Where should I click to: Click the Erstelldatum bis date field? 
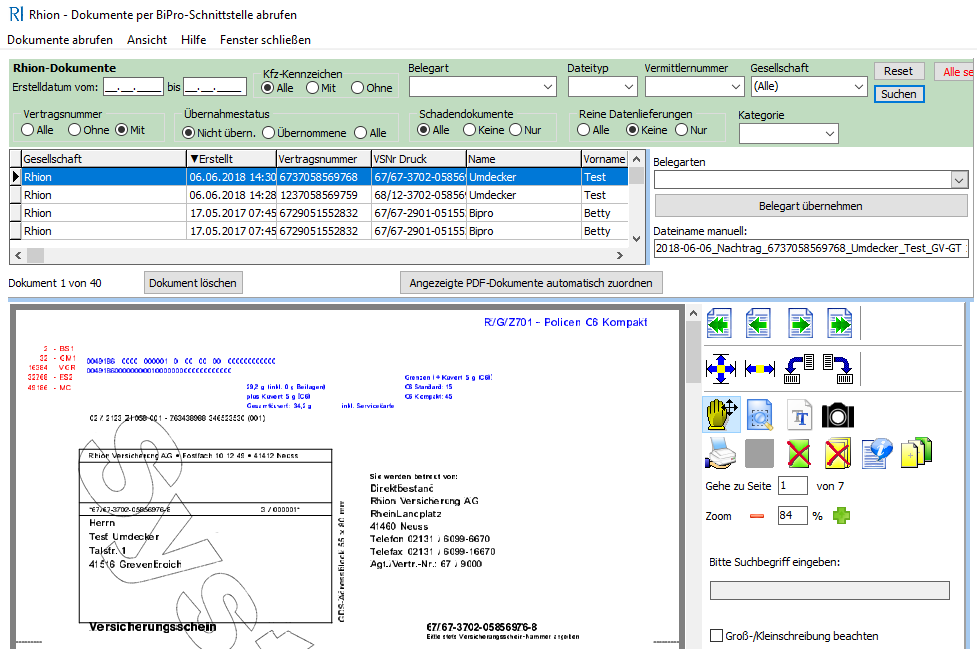[215, 87]
